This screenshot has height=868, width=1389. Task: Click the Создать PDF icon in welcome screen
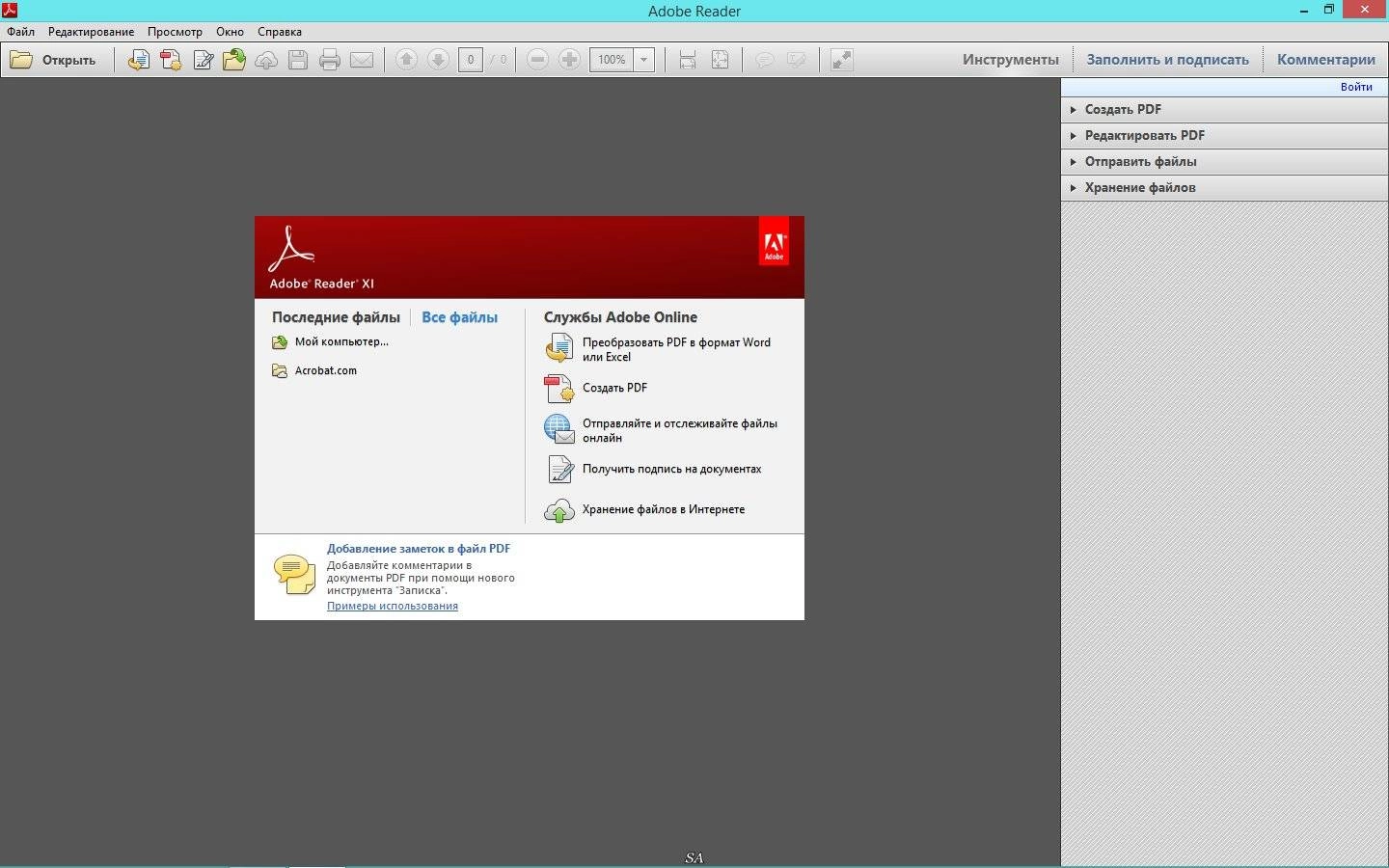559,388
